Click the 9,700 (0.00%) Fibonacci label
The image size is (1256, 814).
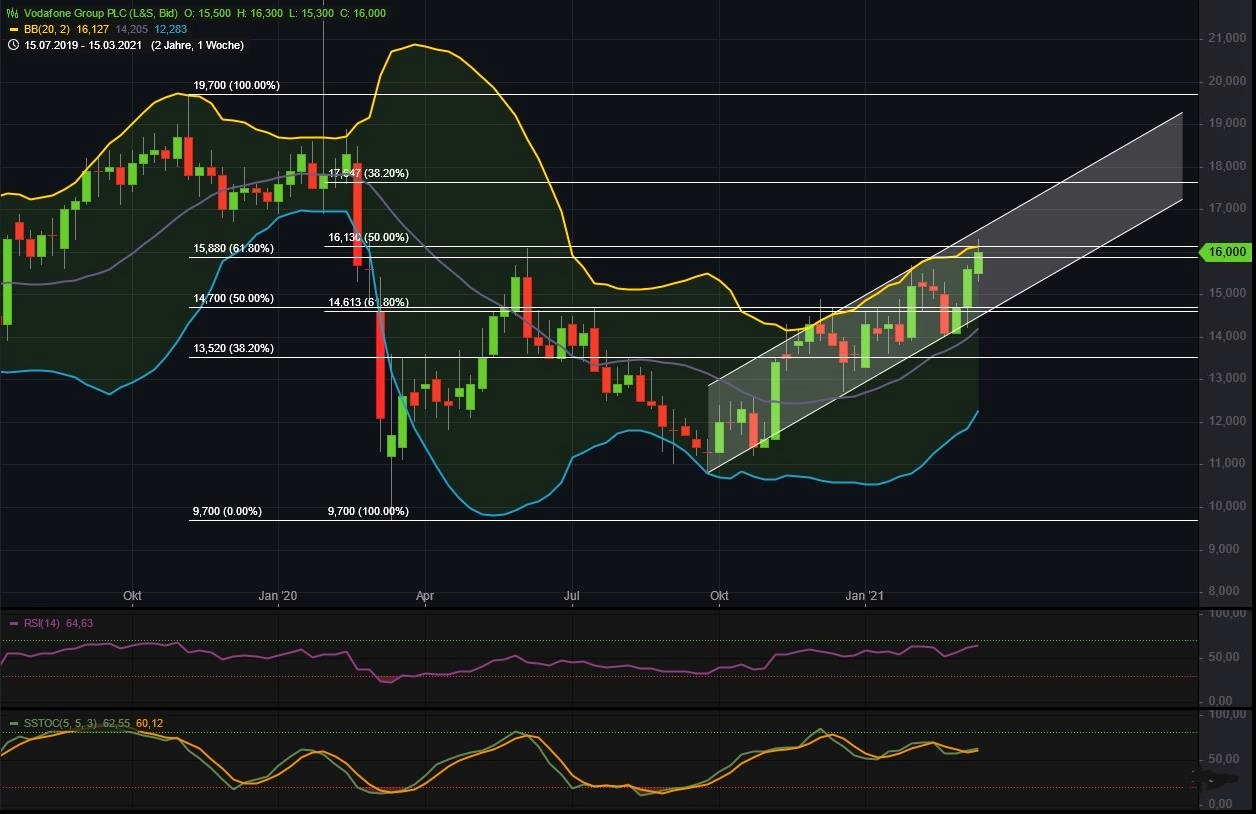click(227, 511)
